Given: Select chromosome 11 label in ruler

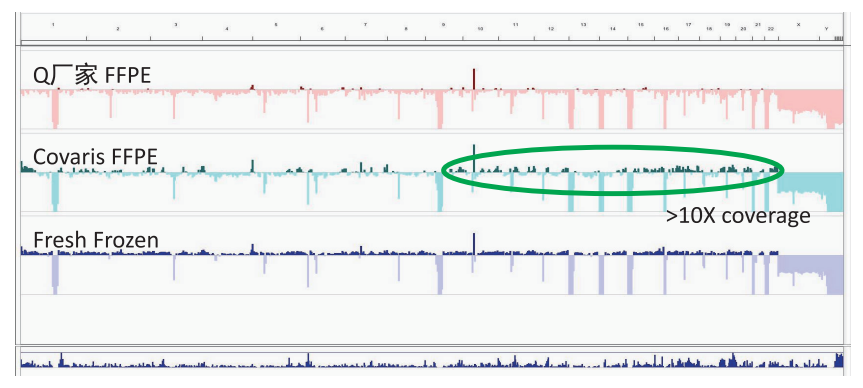Looking at the screenshot, I should pyautogui.click(x=516, y=25).
